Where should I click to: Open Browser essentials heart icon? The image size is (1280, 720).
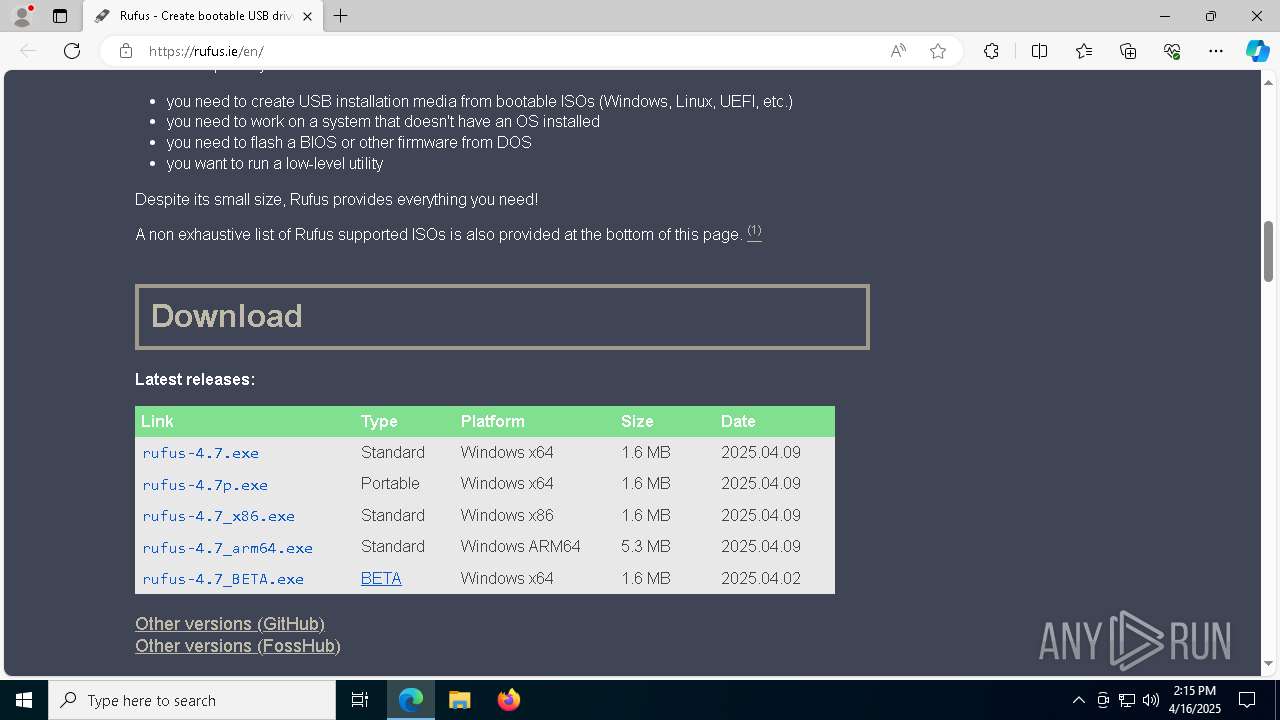pos(1172,51)
